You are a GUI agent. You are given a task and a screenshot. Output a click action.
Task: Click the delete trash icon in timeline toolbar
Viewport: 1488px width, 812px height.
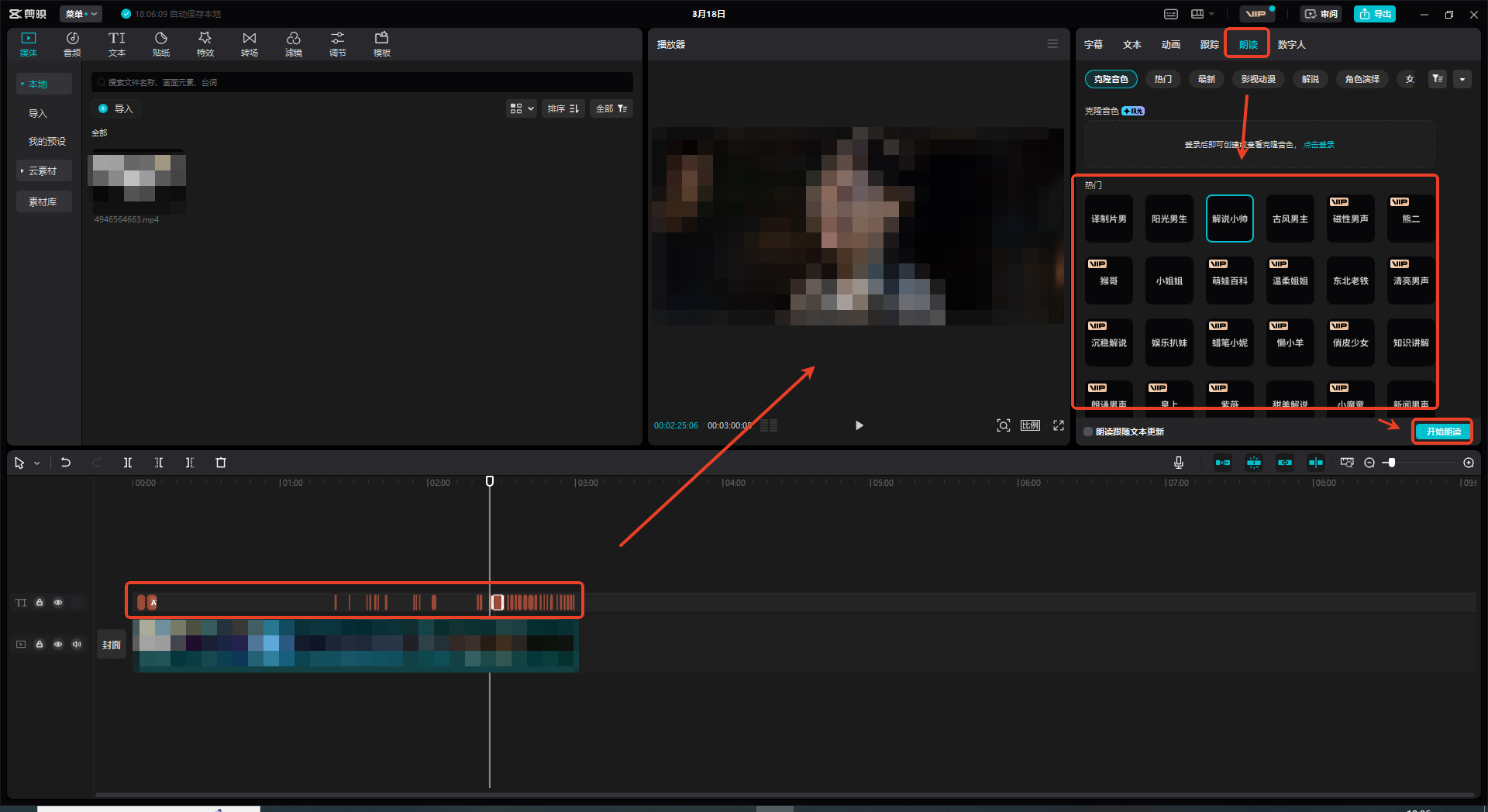coord(221,463)
